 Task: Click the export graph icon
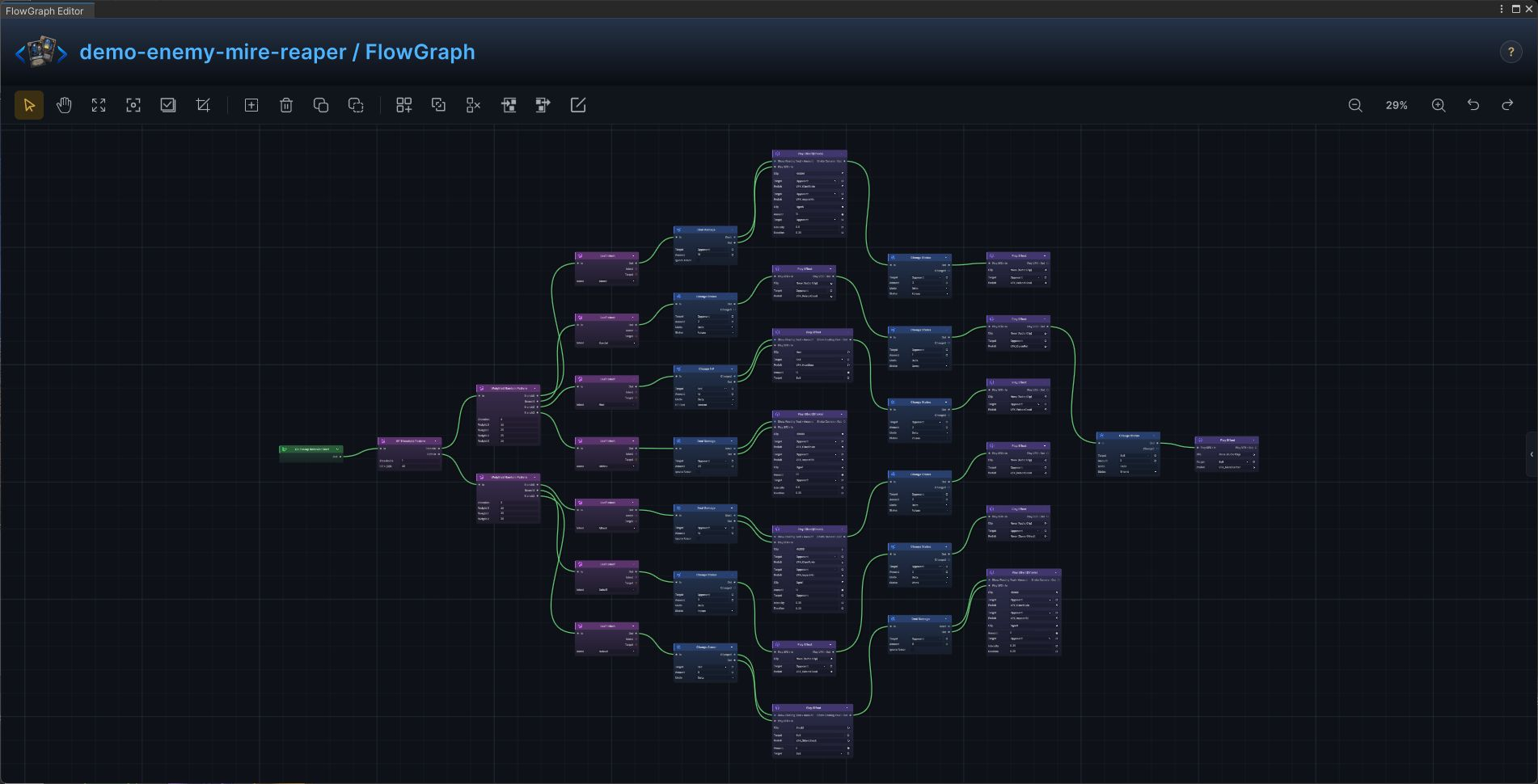click(543, 105)
